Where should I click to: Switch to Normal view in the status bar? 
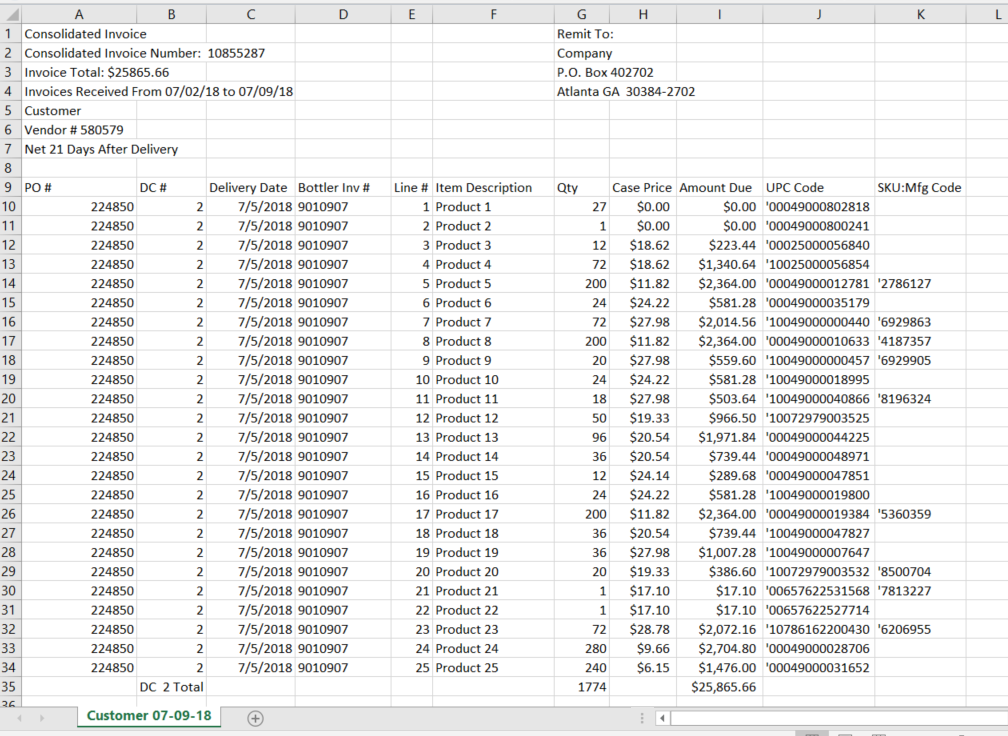tap(813, 732)
